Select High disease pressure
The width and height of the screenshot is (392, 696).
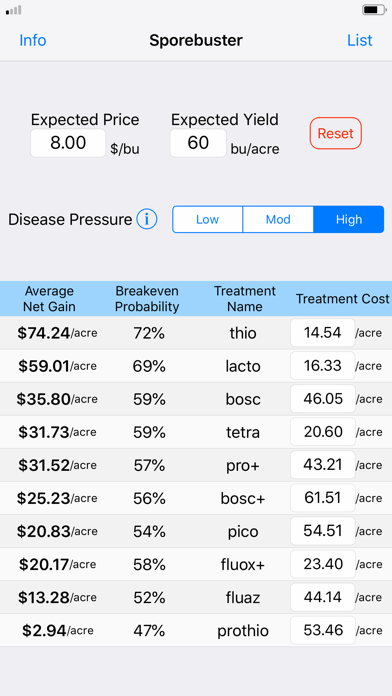348,219
